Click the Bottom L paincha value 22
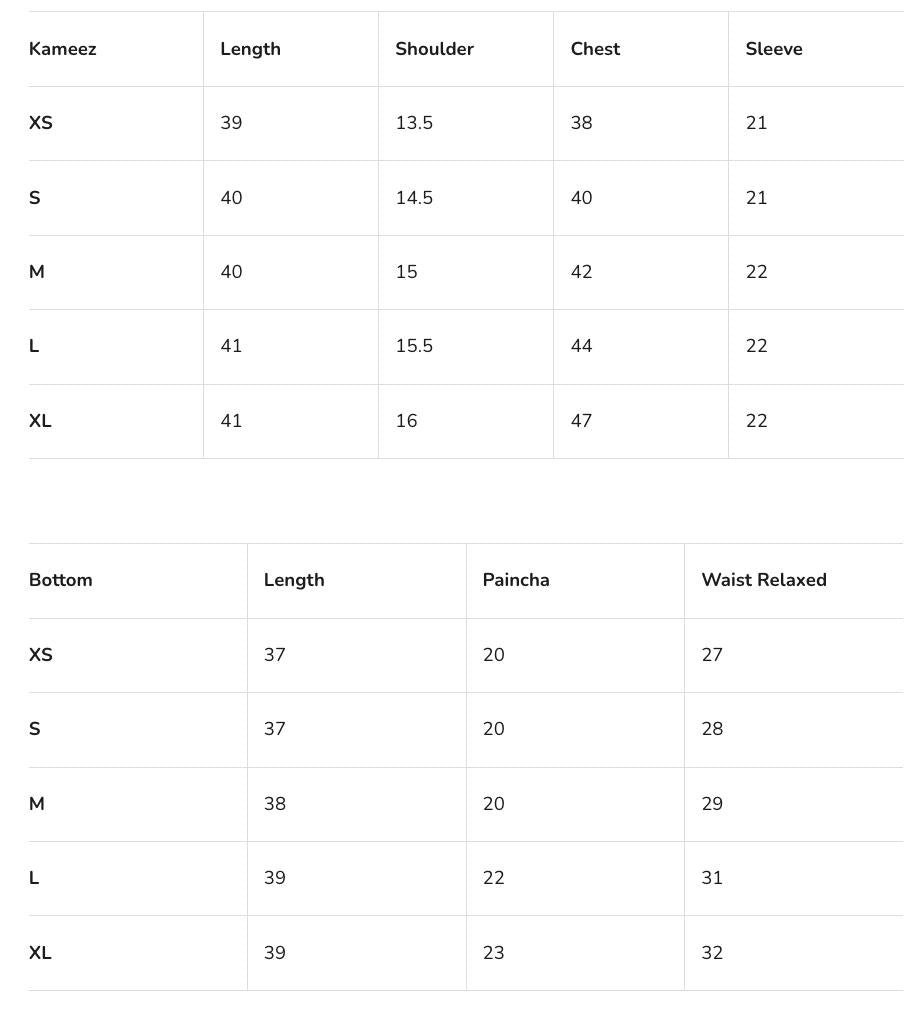 pyautogui.click(x=493, y=878)
